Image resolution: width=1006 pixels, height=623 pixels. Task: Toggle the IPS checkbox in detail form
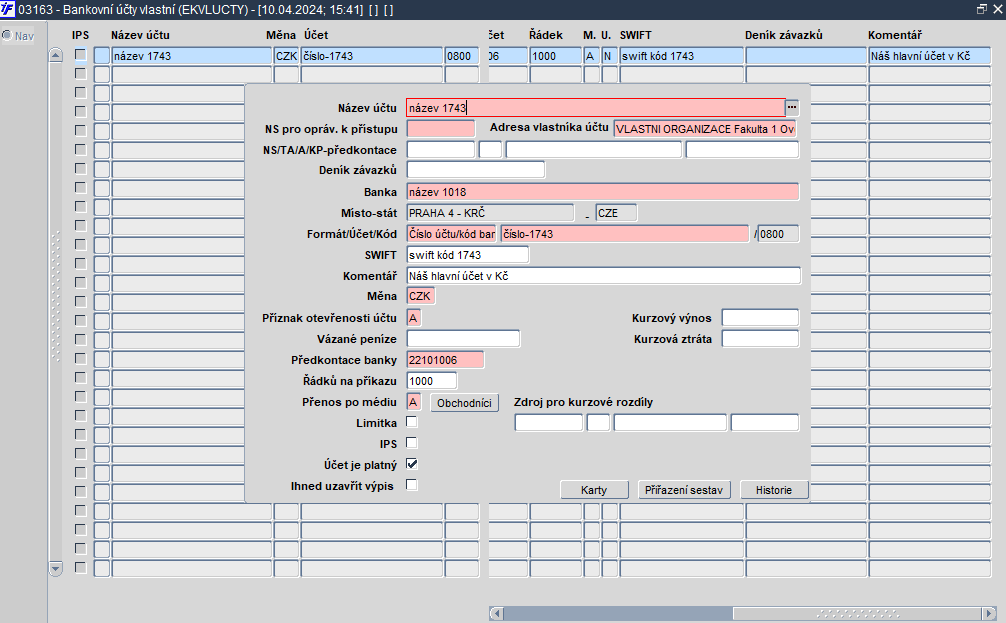pyautogui.click(x=412, y=443)
